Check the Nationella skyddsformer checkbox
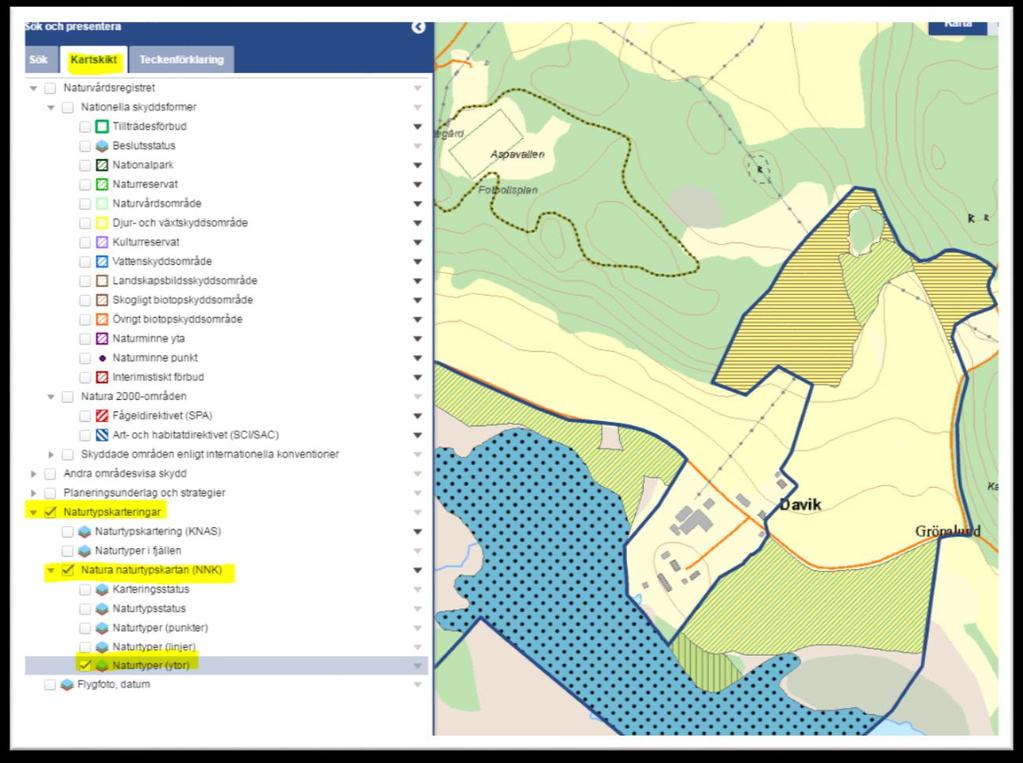This screenshot has height=763, width=1023. 67,107
